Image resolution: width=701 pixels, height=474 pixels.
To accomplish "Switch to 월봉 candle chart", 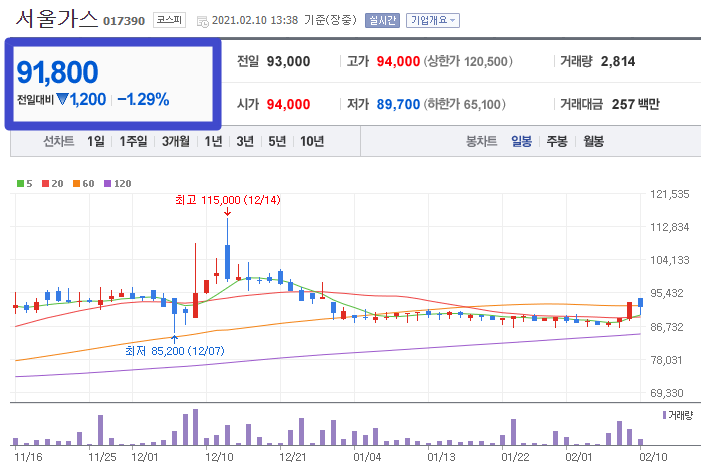I will pyautogui.click(x=593, y=141).
